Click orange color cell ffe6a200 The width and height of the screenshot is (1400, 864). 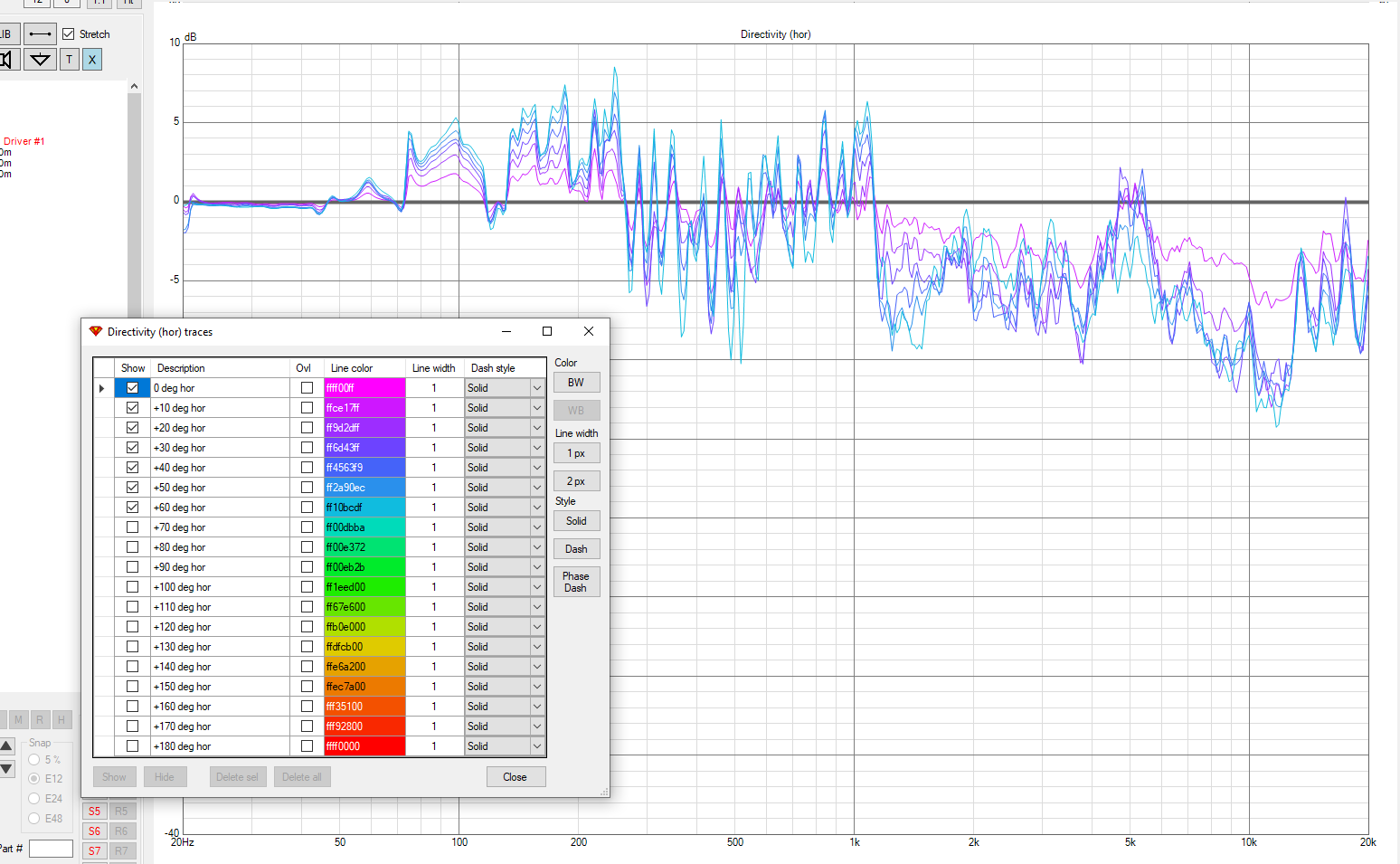click(364, 667)
